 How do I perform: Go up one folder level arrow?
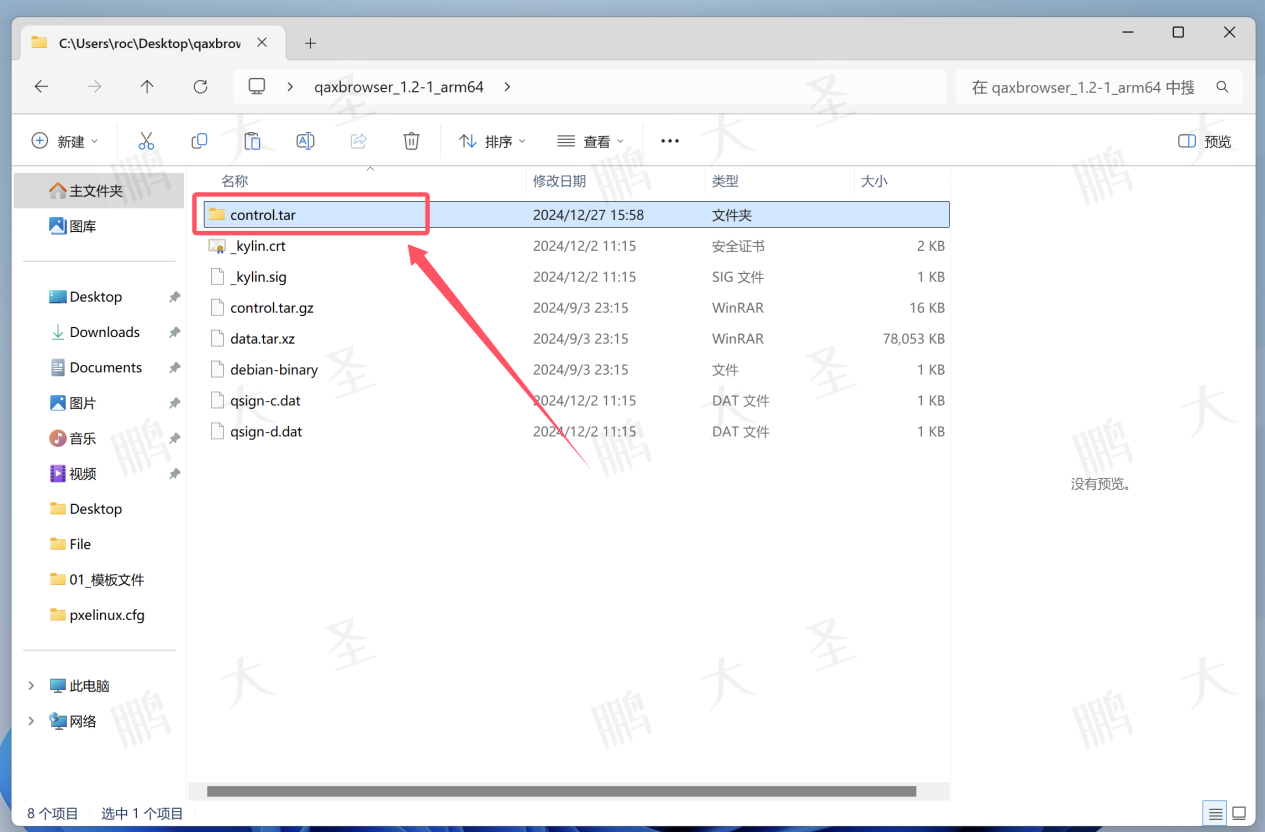(x=147, y=87)
